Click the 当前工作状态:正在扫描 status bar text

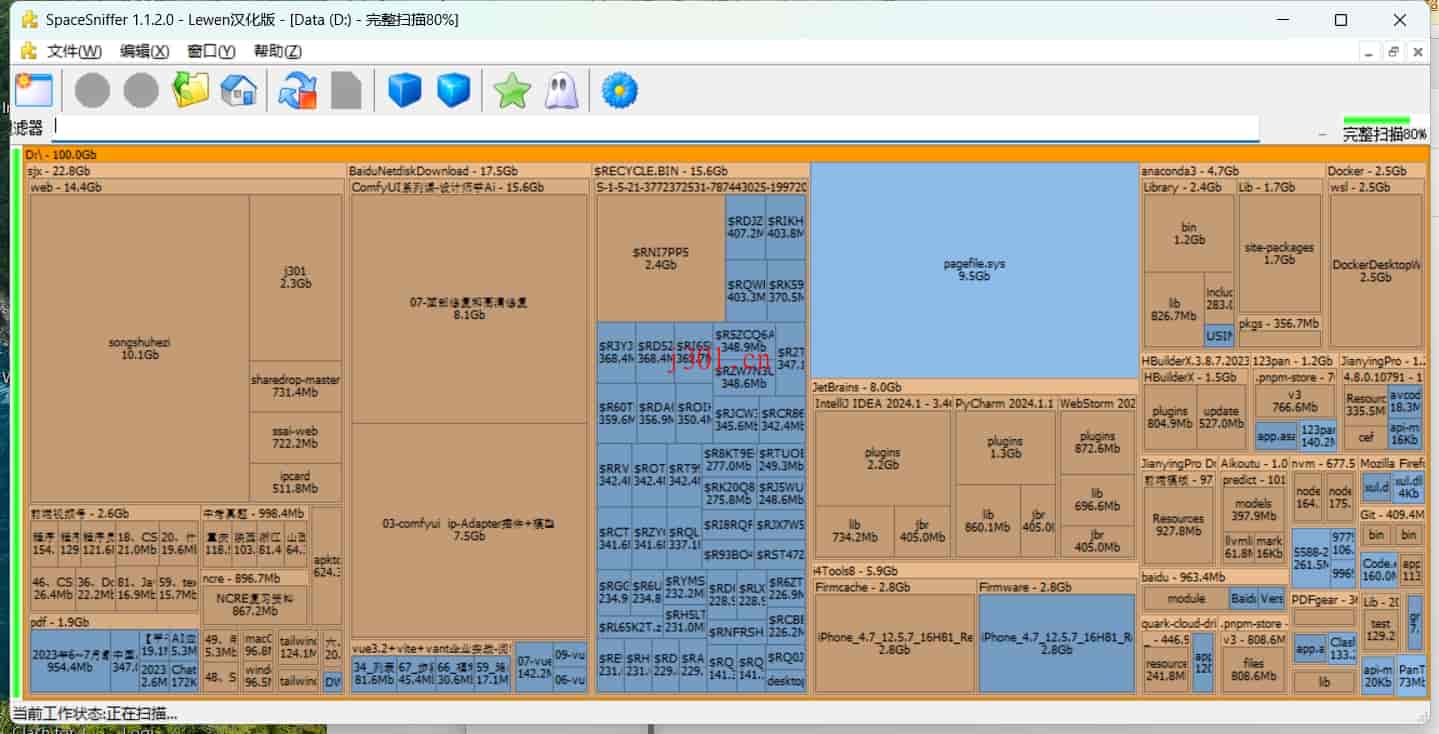click(94, 714)
